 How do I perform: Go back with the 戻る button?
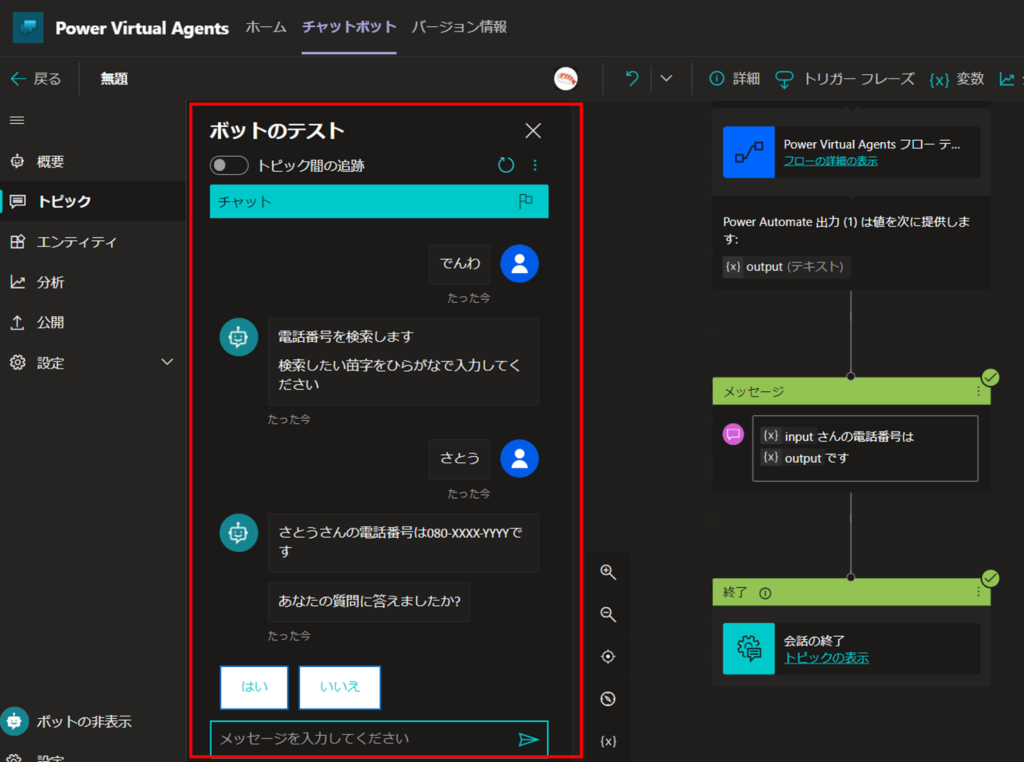(x=36, y=79)
